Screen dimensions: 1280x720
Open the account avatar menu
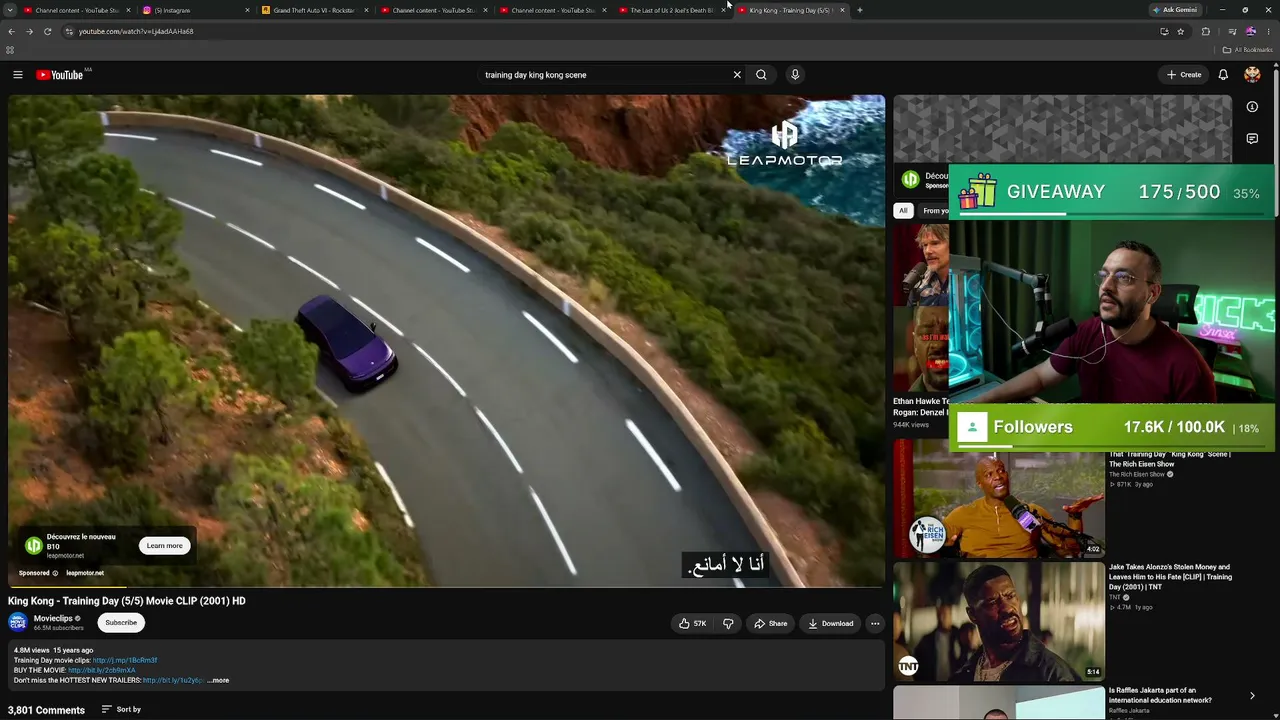click(1252, 75)
